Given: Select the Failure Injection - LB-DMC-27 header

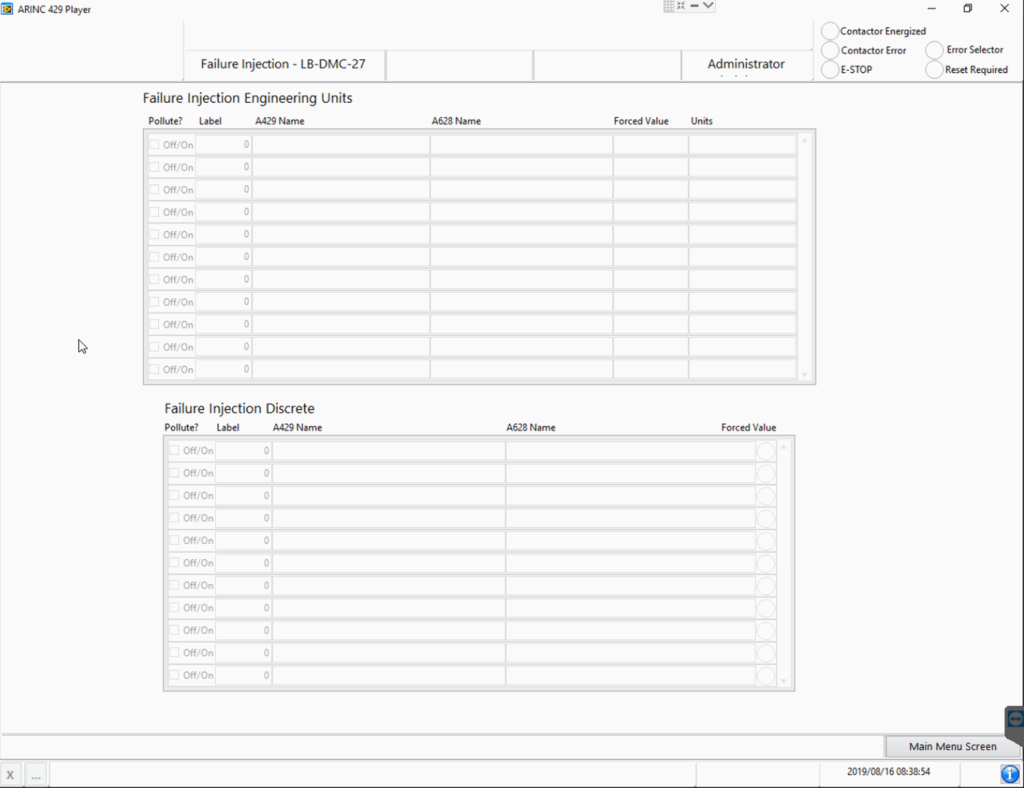Looking at the screenshot, I should point(283,64).
